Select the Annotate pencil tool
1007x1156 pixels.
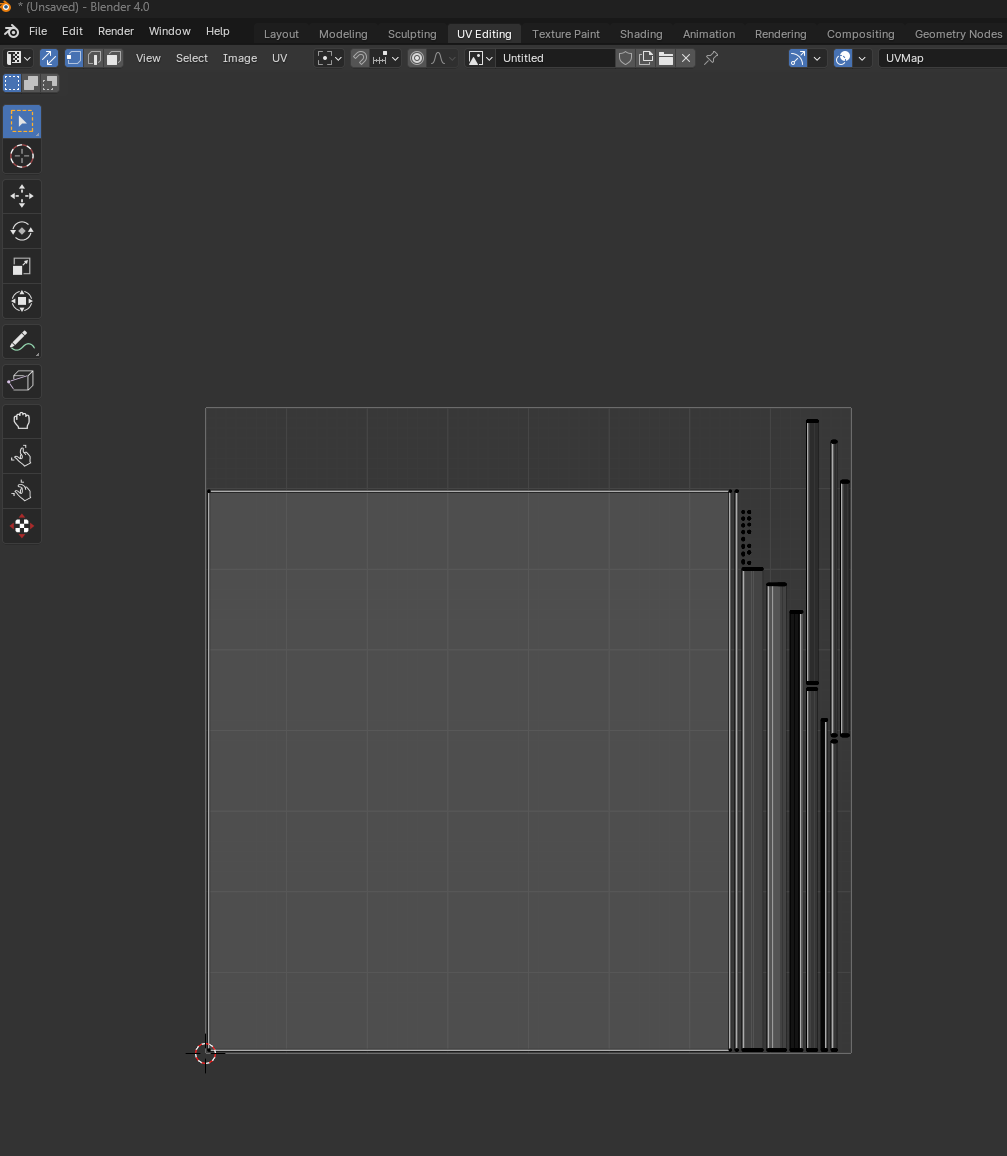tap(21, 342)
